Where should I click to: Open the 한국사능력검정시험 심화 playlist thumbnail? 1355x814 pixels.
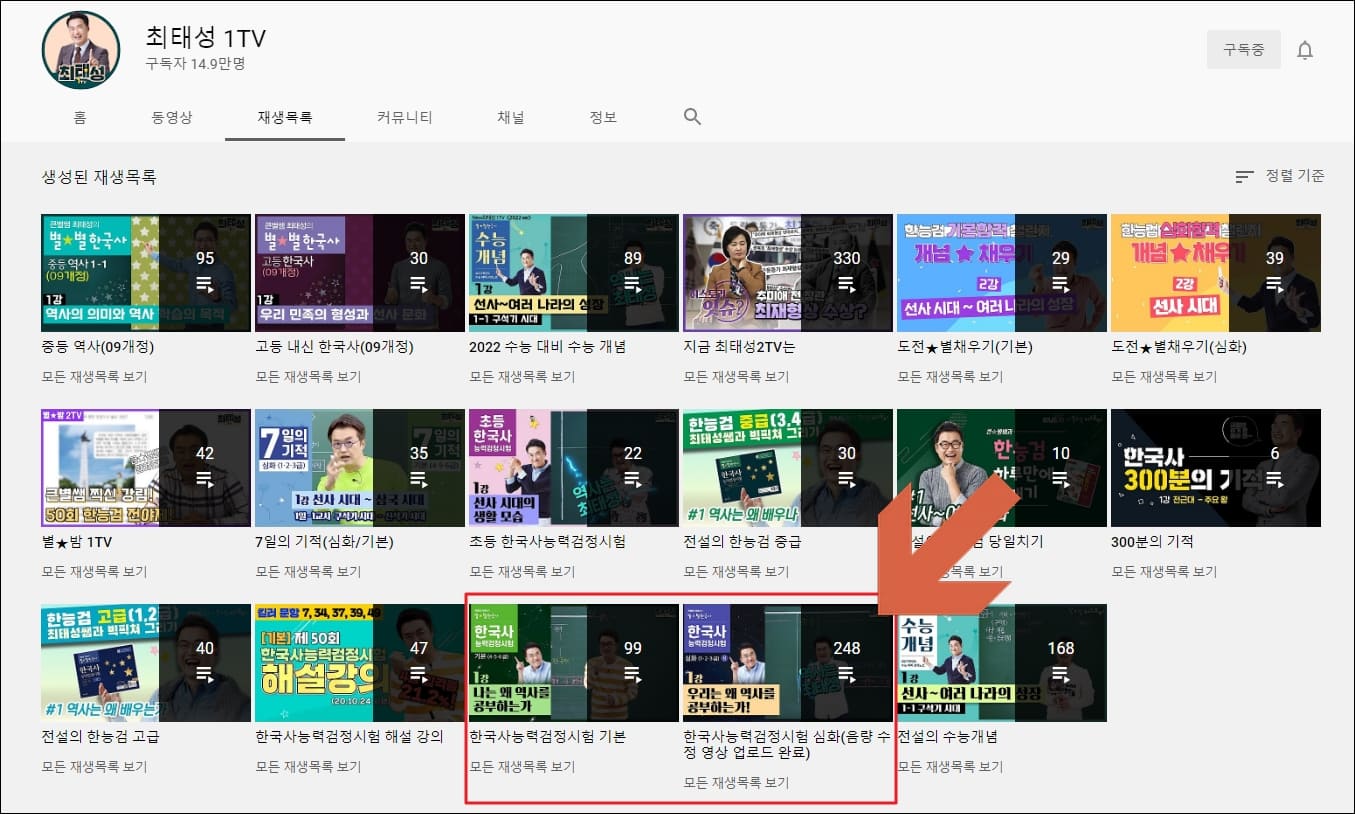(x=788, y=662)
